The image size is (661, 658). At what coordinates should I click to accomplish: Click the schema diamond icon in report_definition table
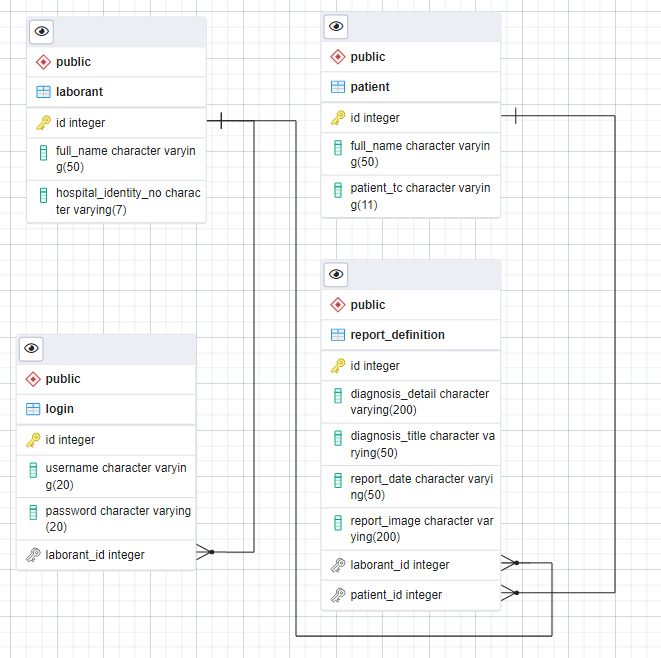(338, 305)
